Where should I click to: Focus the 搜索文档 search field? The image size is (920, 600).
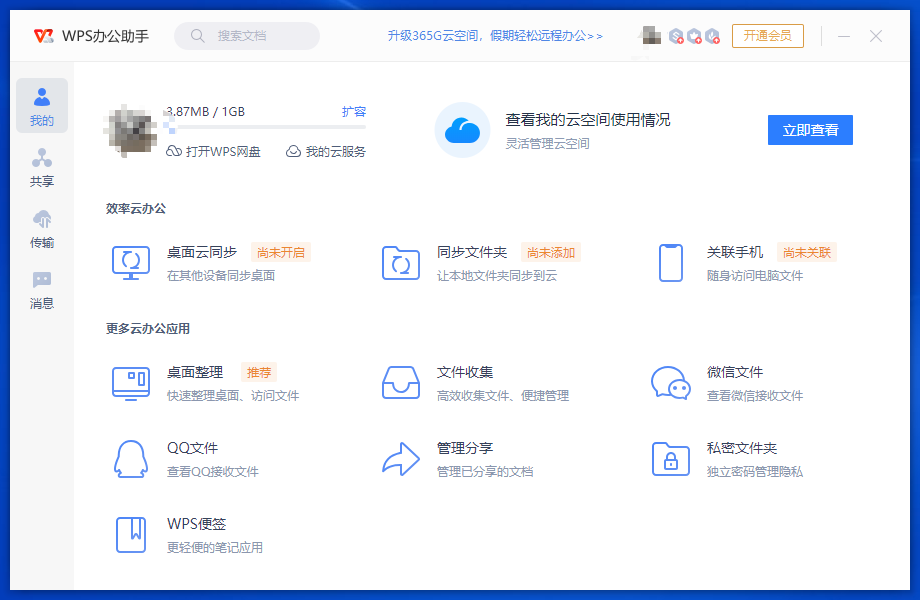click(x=247, y=36)
